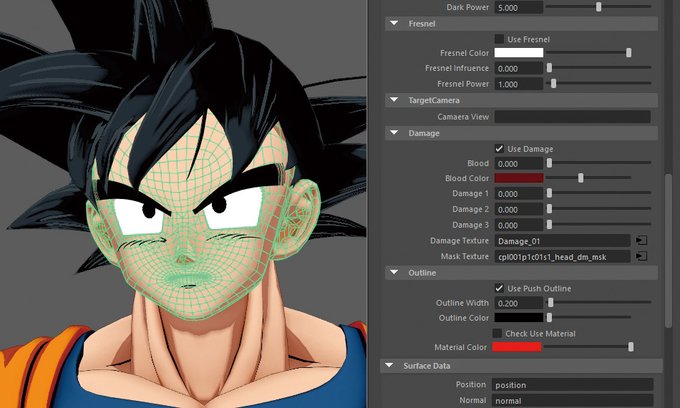Open the black Outline Color swatch

click(519, 318)
